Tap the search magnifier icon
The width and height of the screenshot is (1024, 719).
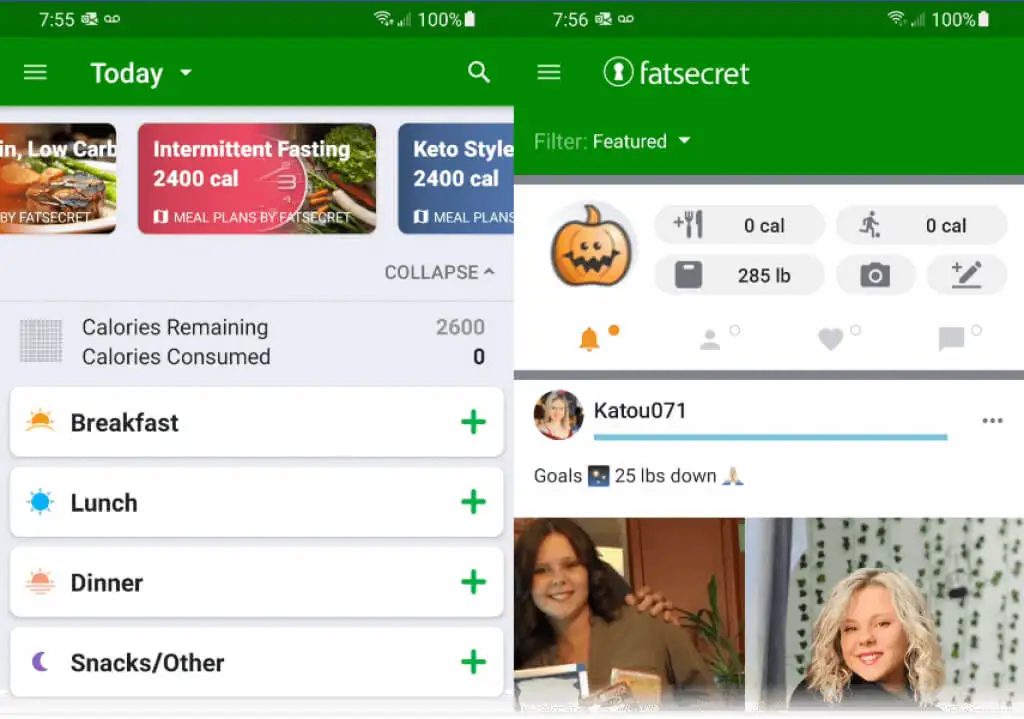(479, 72)
